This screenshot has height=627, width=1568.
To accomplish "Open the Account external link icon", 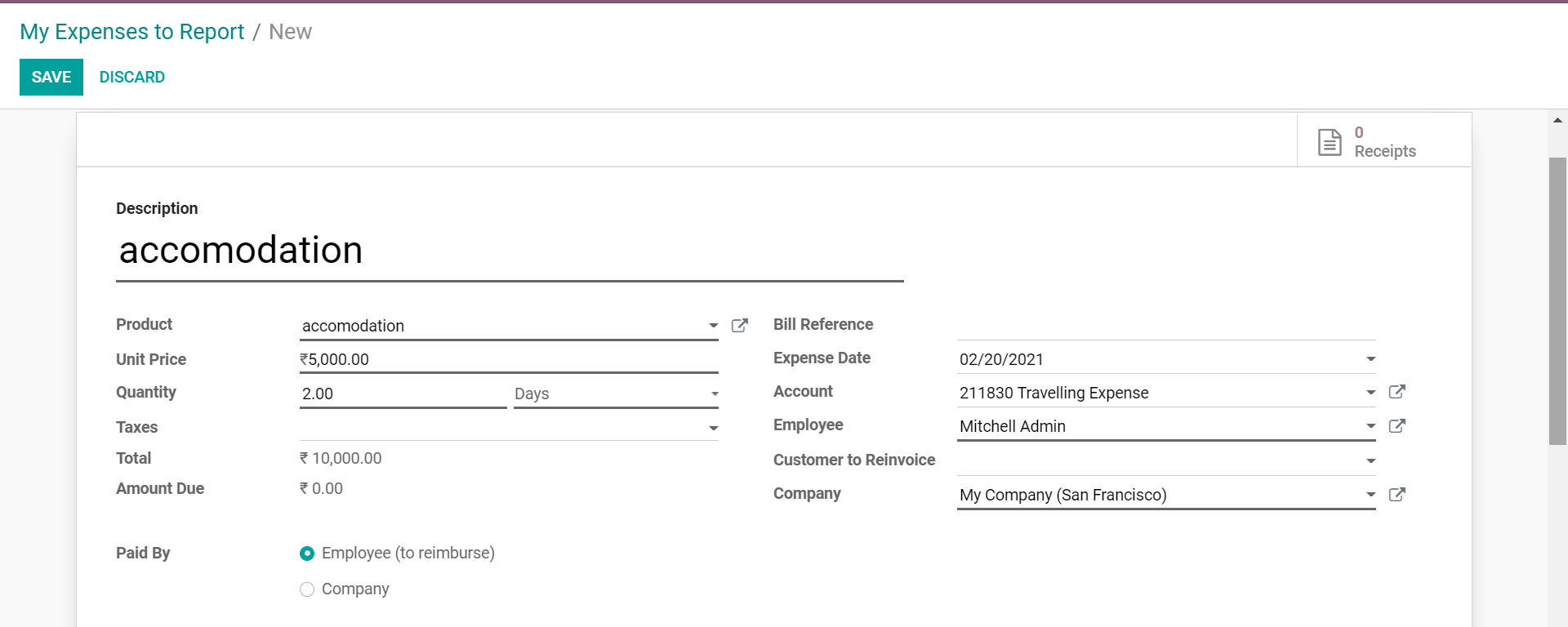I will (x=1397, y=392).
